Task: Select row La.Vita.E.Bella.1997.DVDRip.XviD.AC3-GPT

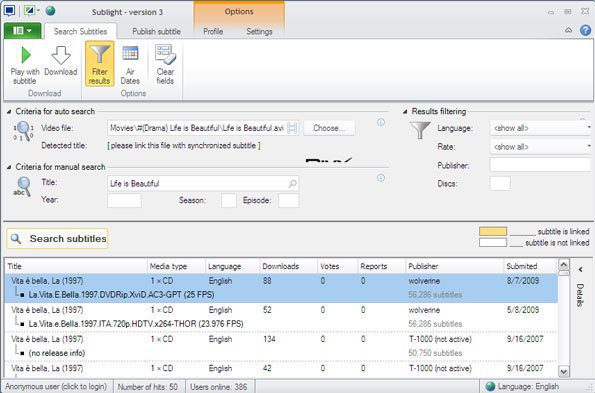Action: pos(282,288)
